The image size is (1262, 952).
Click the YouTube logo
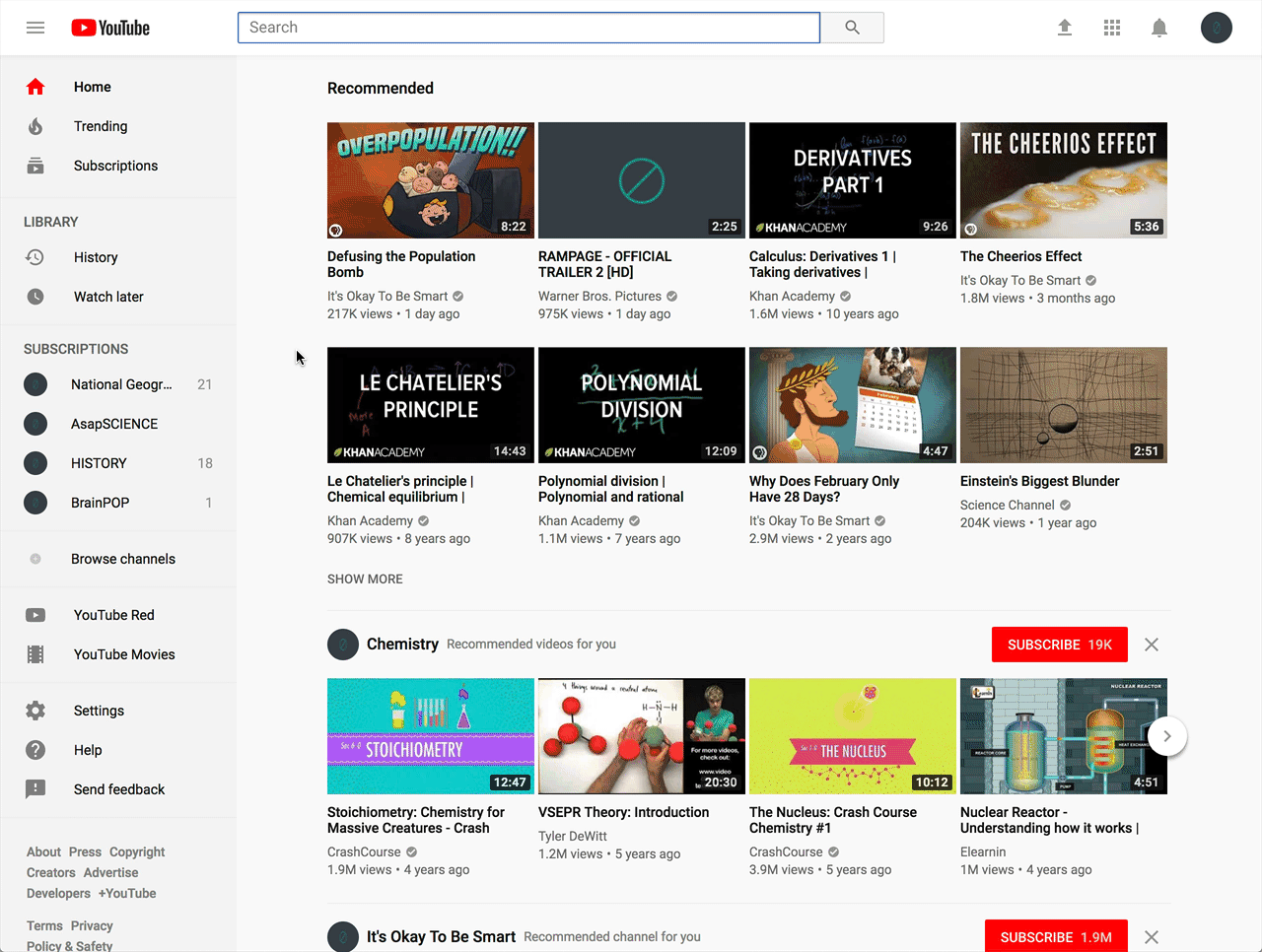point(110,28)
